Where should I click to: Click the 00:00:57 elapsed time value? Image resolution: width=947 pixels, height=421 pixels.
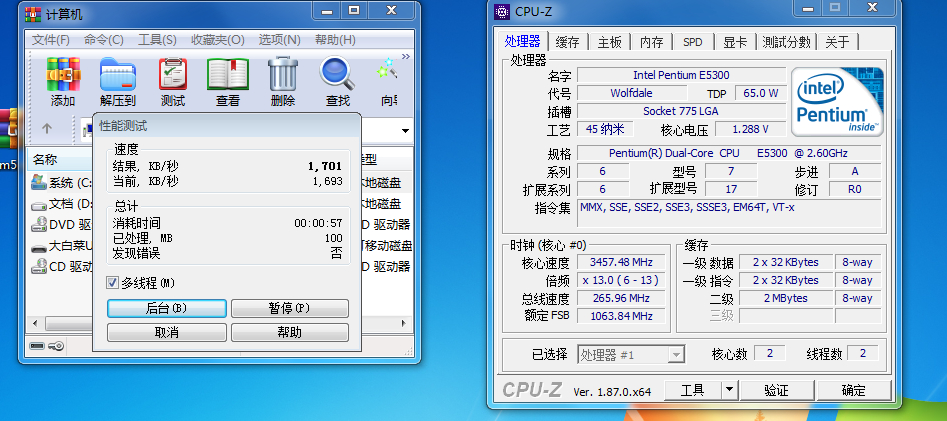[318, 223]
